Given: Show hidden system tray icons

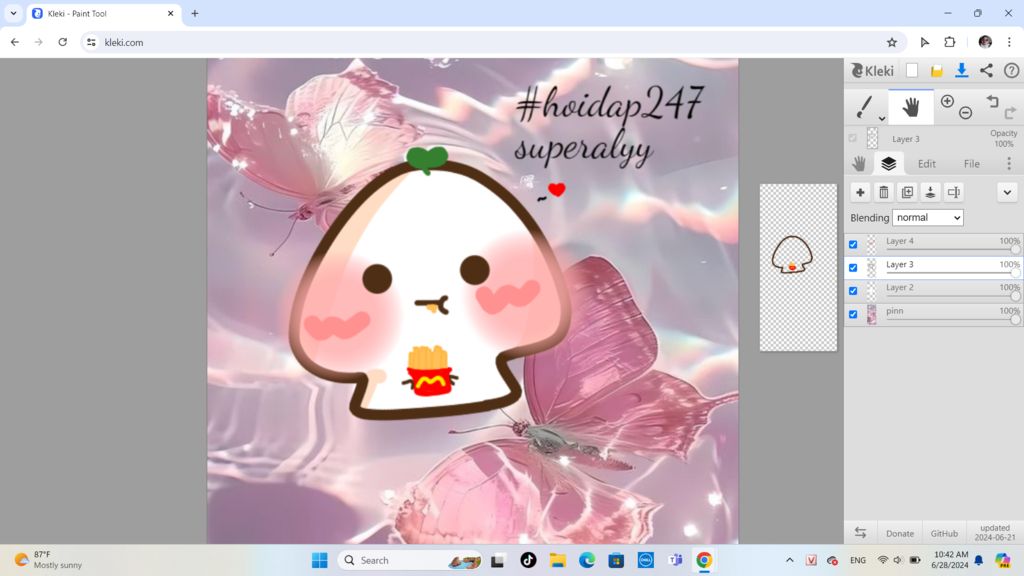Looking at the screenshot, I should (x=790, y=560).
